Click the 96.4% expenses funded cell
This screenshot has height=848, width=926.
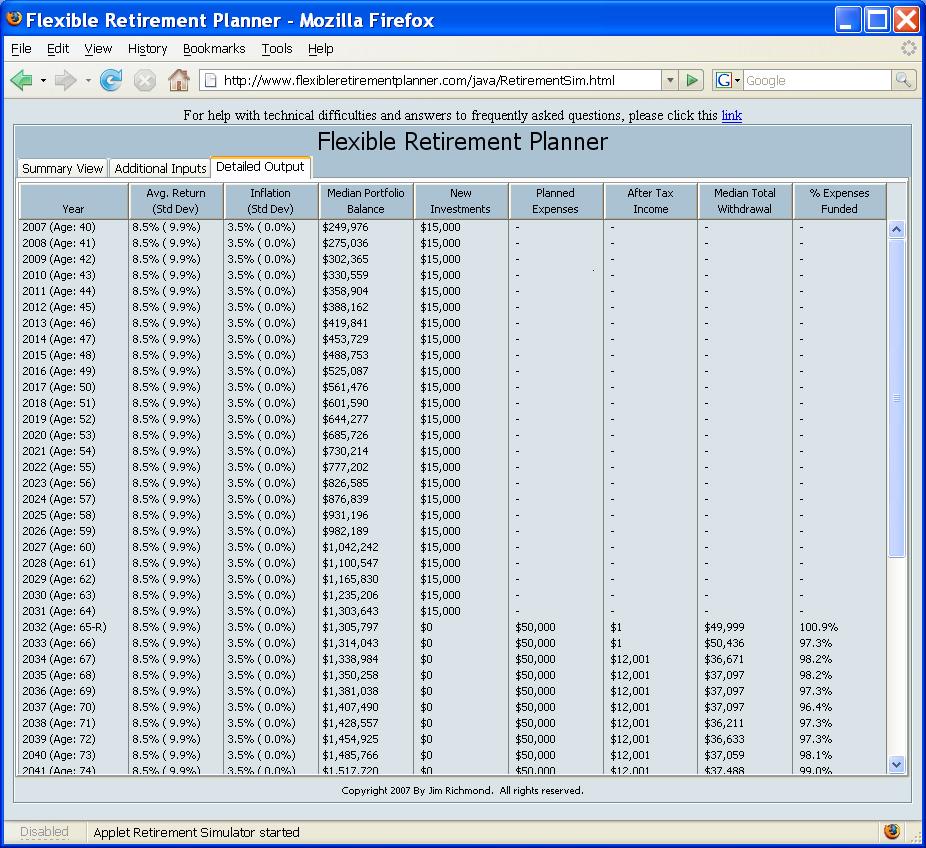816,707
